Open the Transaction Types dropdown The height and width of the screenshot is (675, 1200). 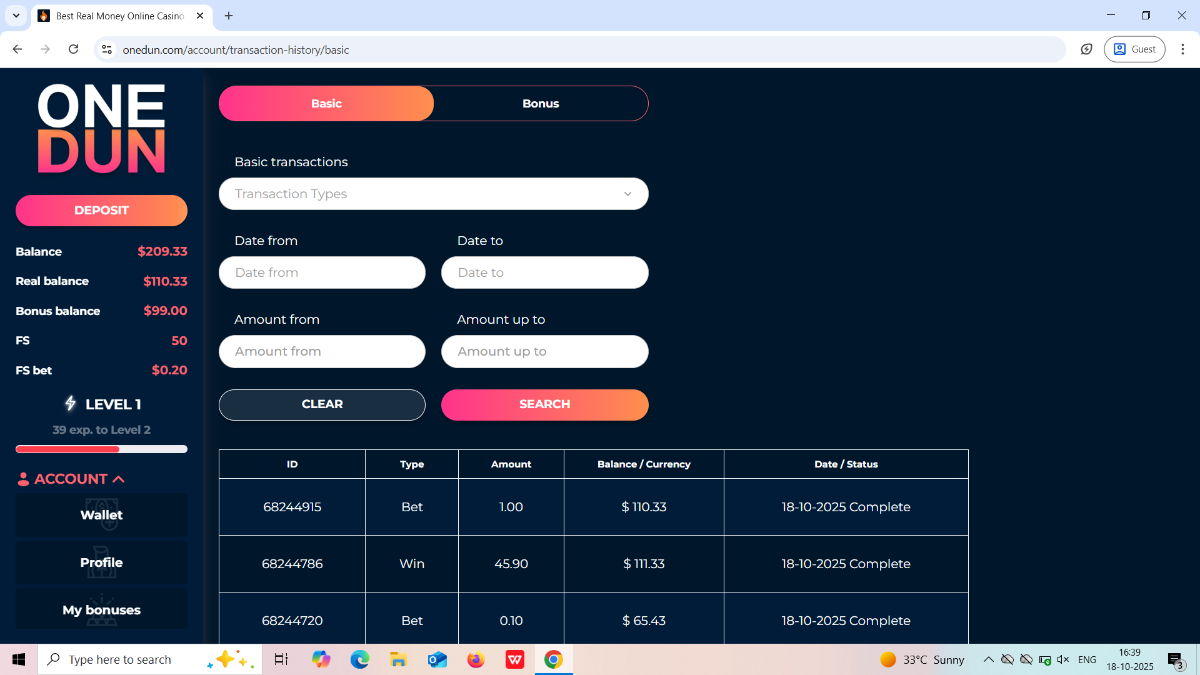(433, 194)
